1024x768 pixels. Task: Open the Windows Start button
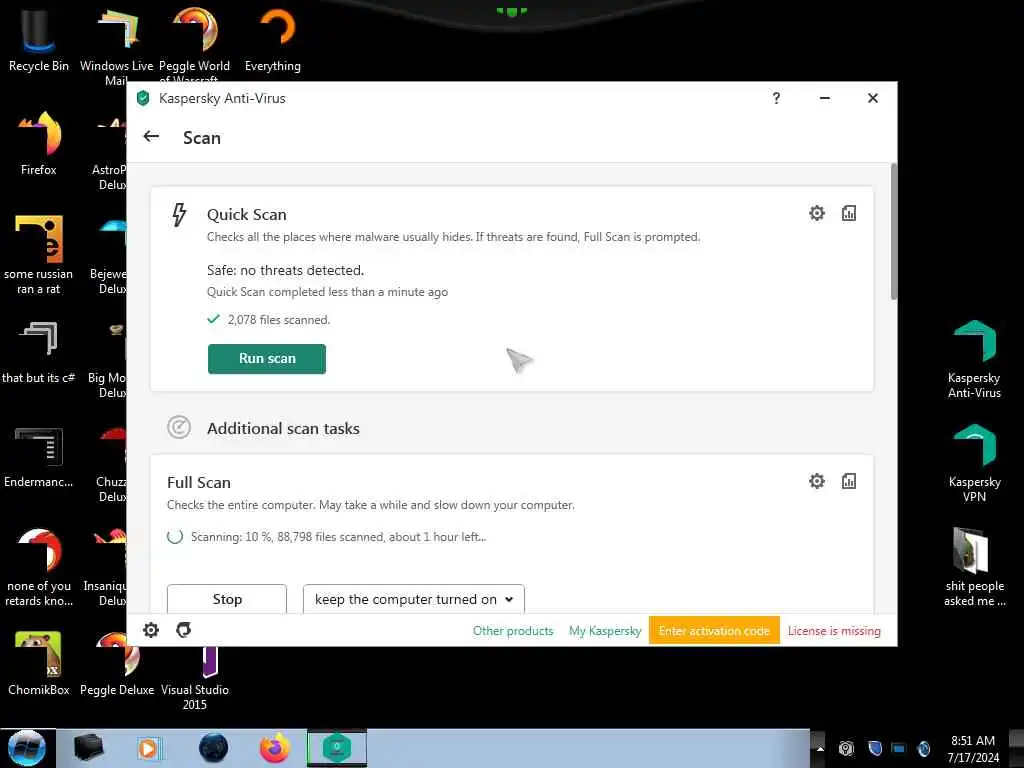[x=27, y=748]
